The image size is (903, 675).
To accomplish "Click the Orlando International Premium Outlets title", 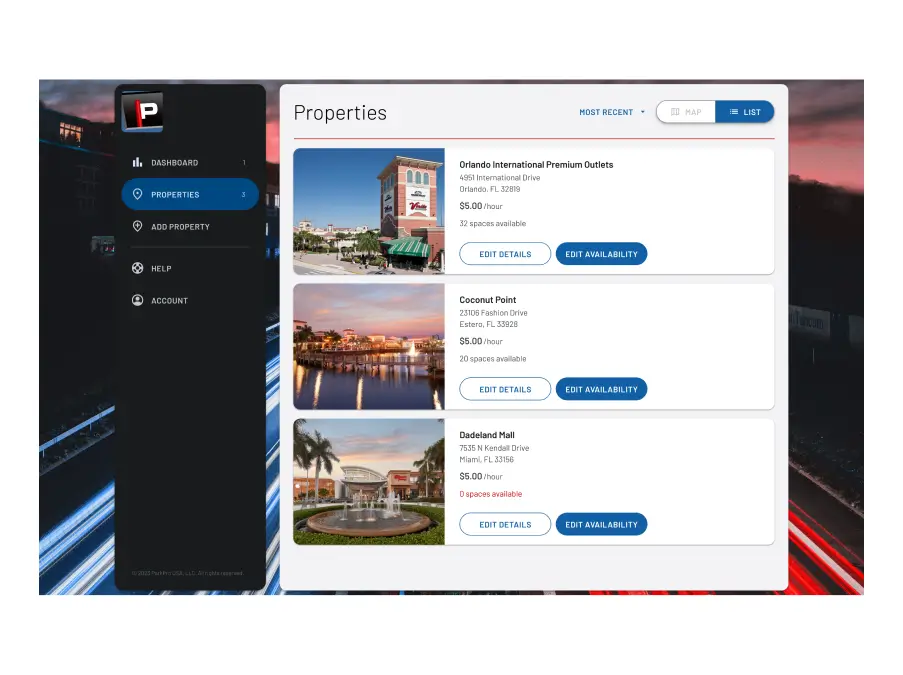I will click(536, 165).
